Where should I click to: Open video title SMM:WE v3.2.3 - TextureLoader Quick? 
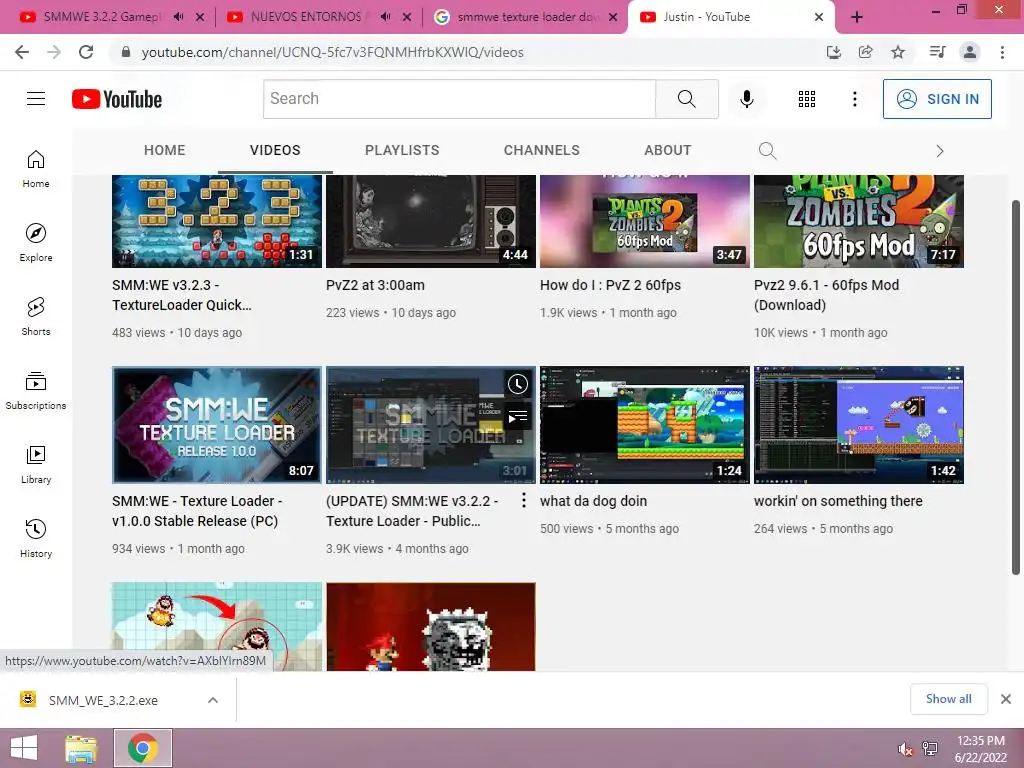click(182, 295)
